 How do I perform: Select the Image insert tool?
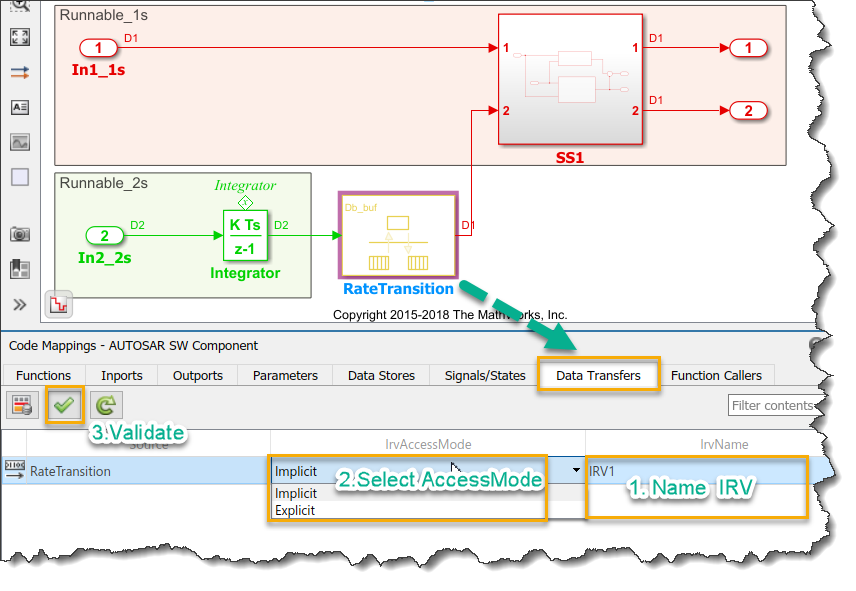point(20,142)
